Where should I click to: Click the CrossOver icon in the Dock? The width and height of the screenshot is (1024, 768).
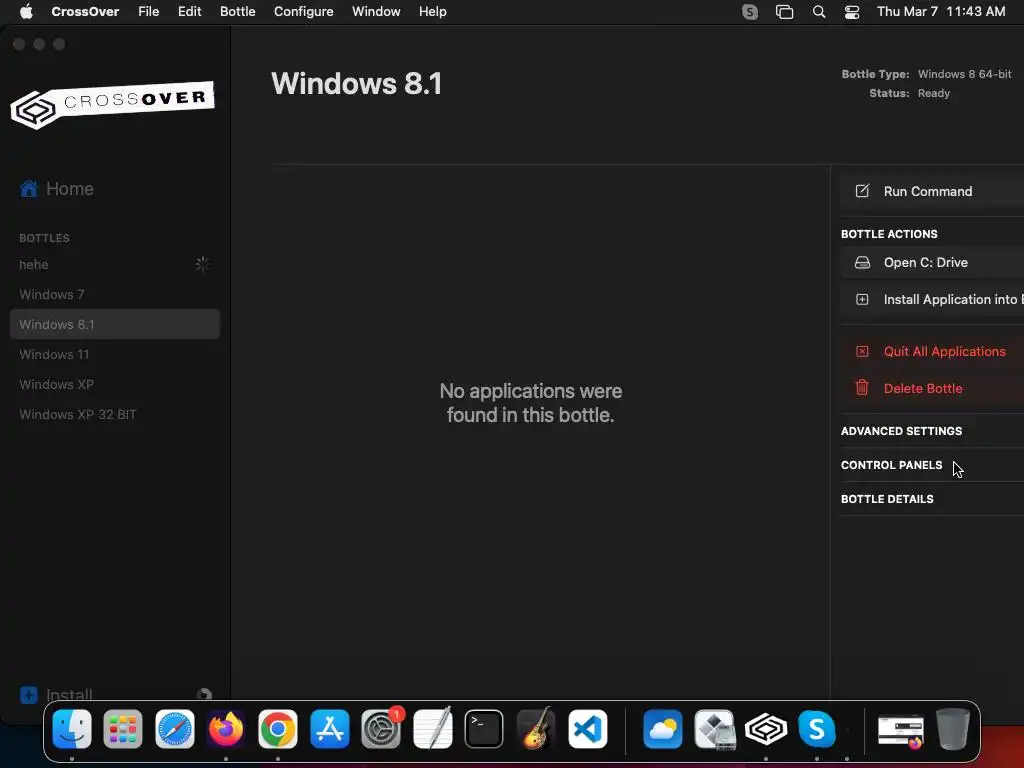point(766,729)
